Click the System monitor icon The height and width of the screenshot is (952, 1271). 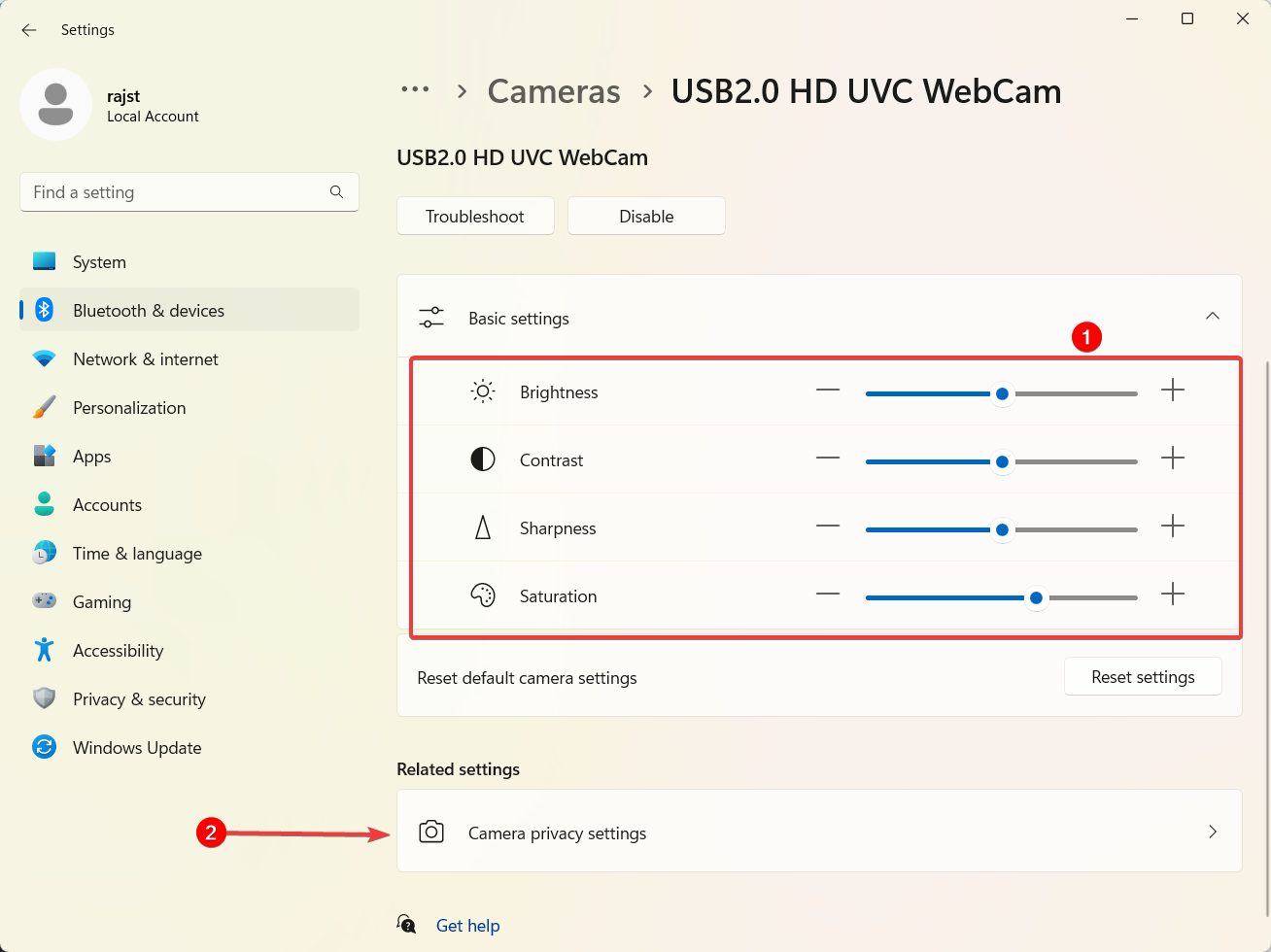[44, 261]
